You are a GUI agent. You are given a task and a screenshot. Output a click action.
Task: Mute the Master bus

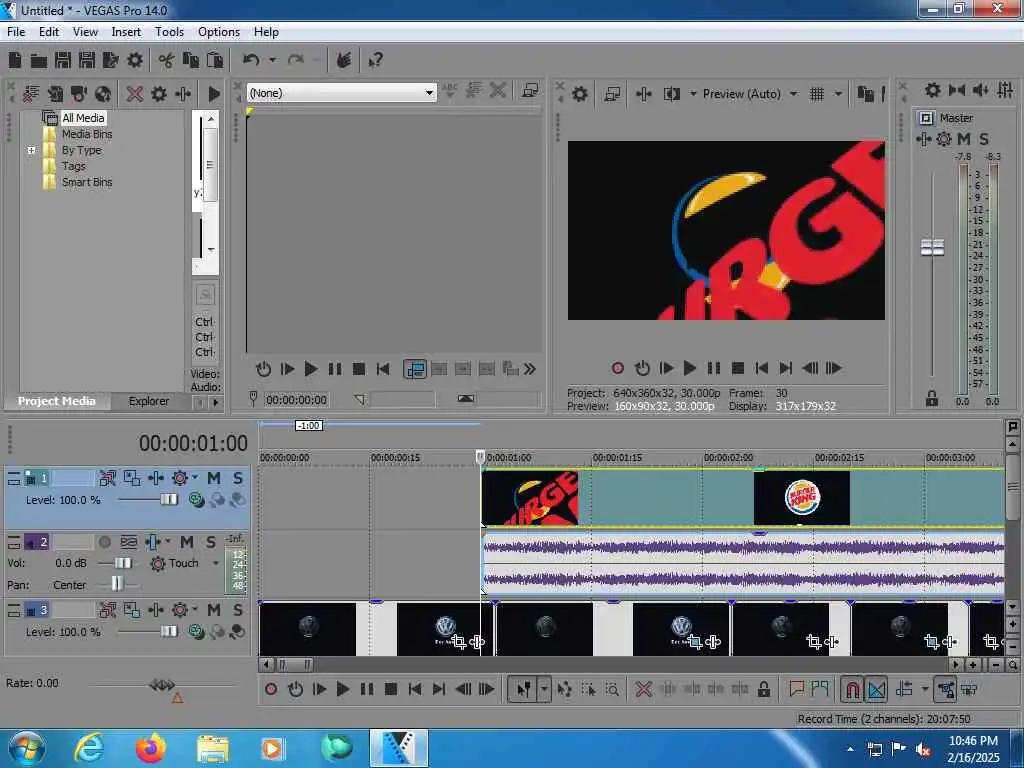click(x=963, y=139)
